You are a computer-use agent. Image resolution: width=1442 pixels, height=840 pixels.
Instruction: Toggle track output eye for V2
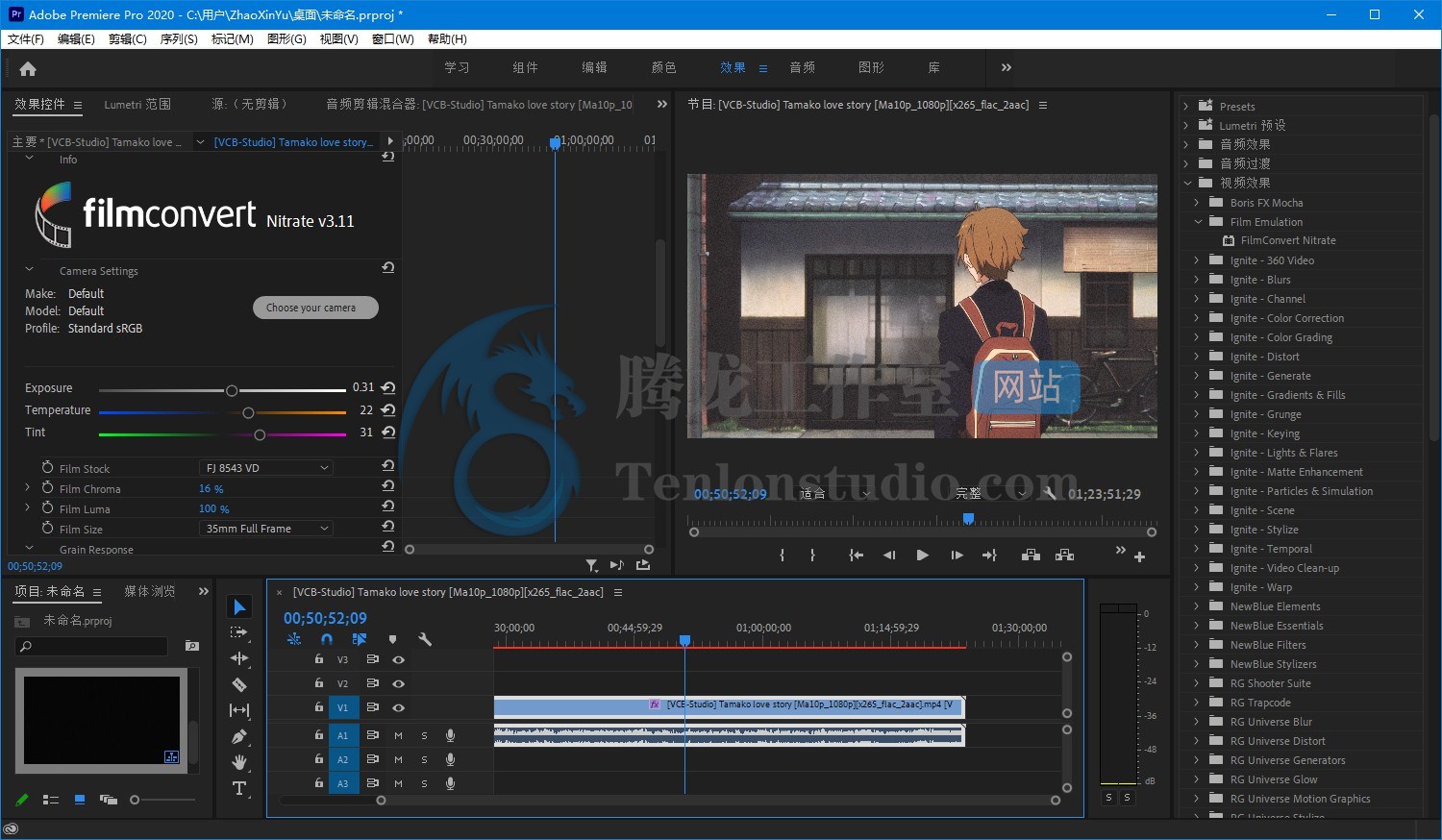click(x=398, y=683)
